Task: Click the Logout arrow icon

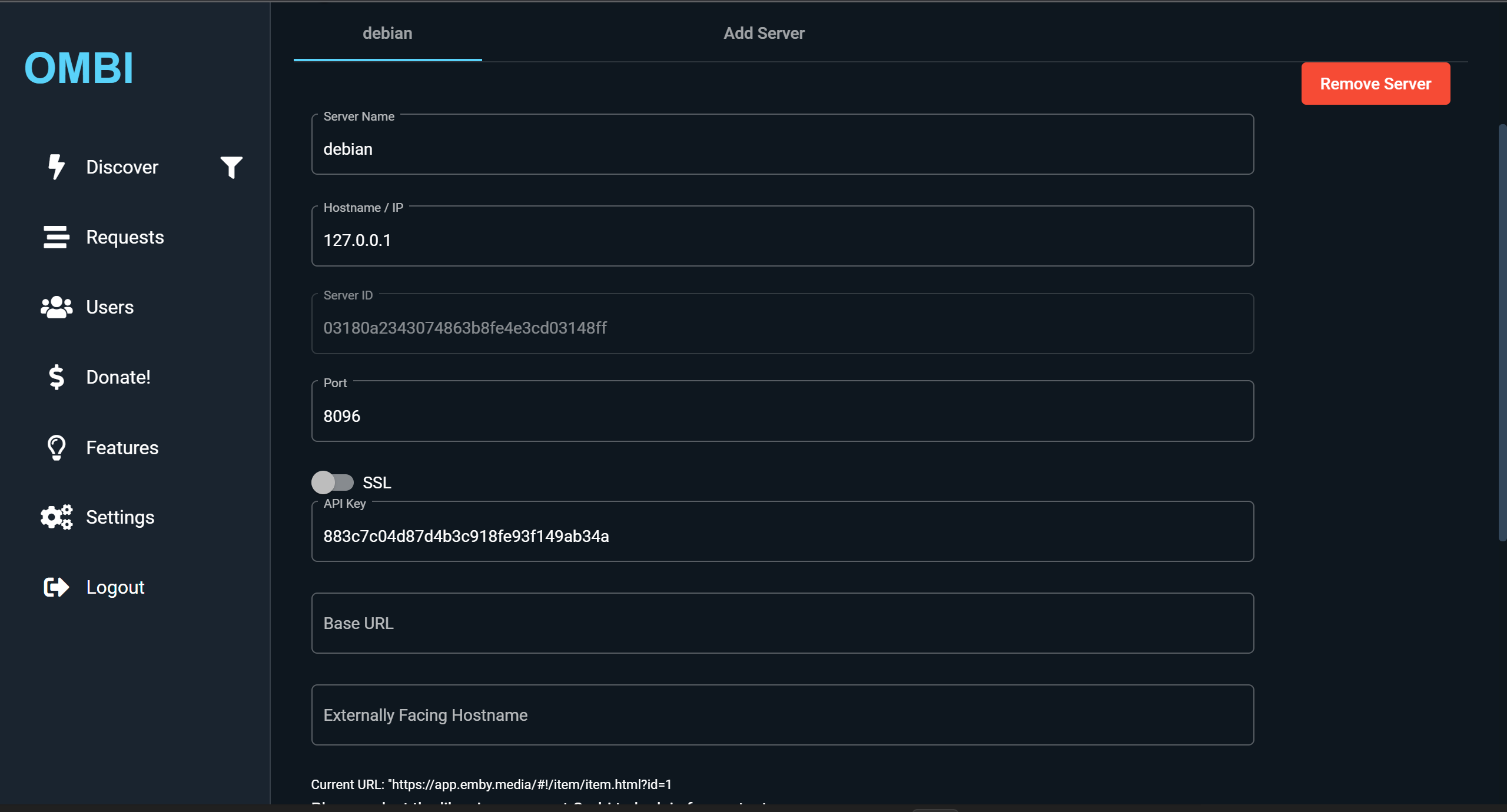Action: pos(56,587)
